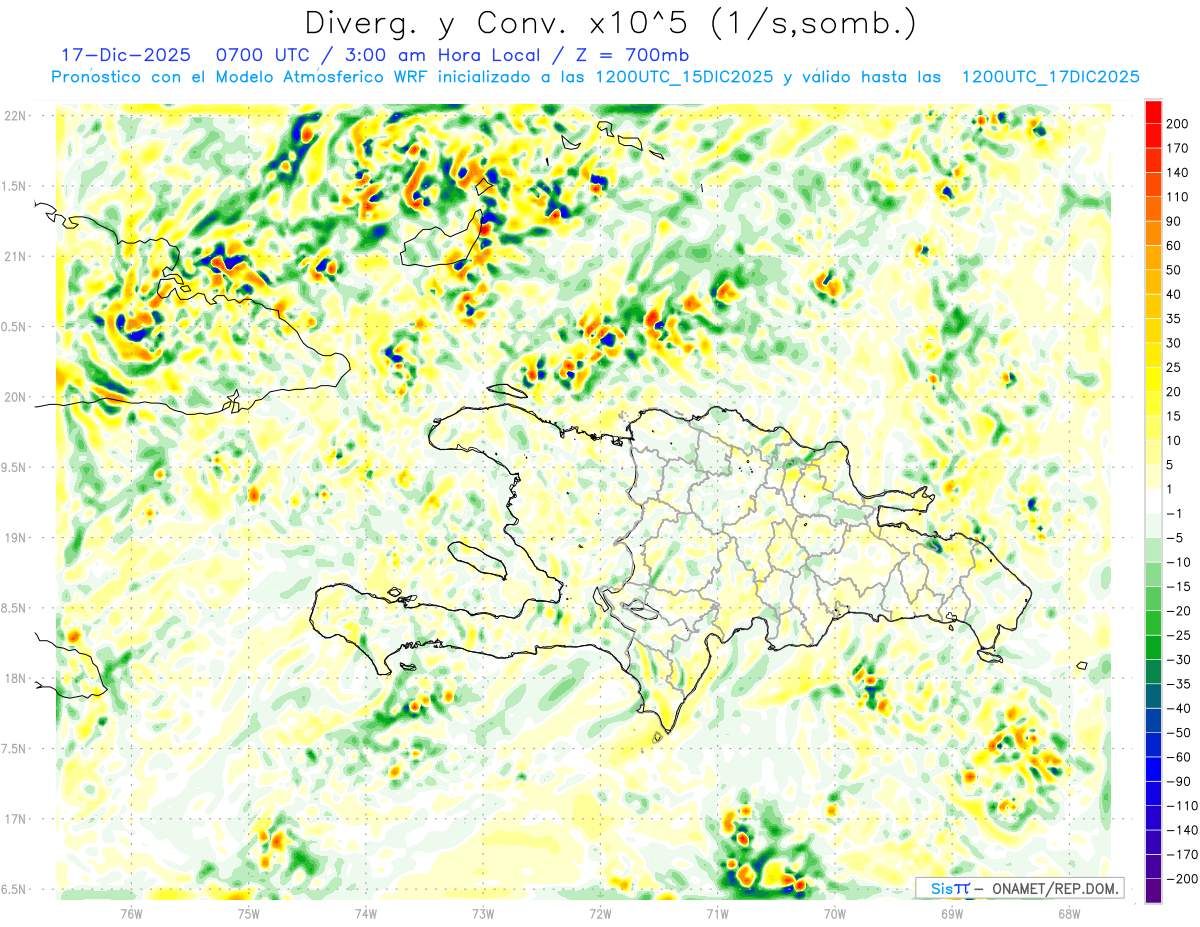Click the '-5' colorbar value
1200x927 pixels.
pyautogui.click(x=1174, y=538)
